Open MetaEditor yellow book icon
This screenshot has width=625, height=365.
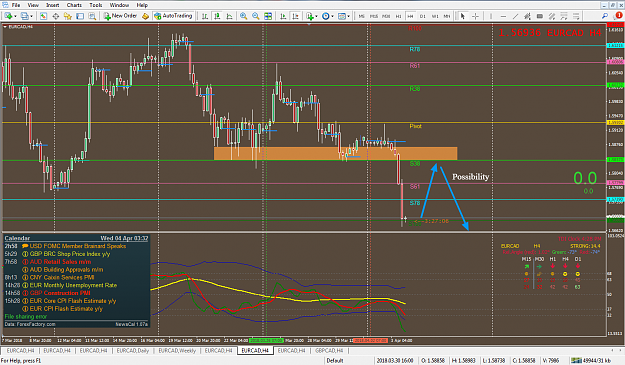(145, 16)
